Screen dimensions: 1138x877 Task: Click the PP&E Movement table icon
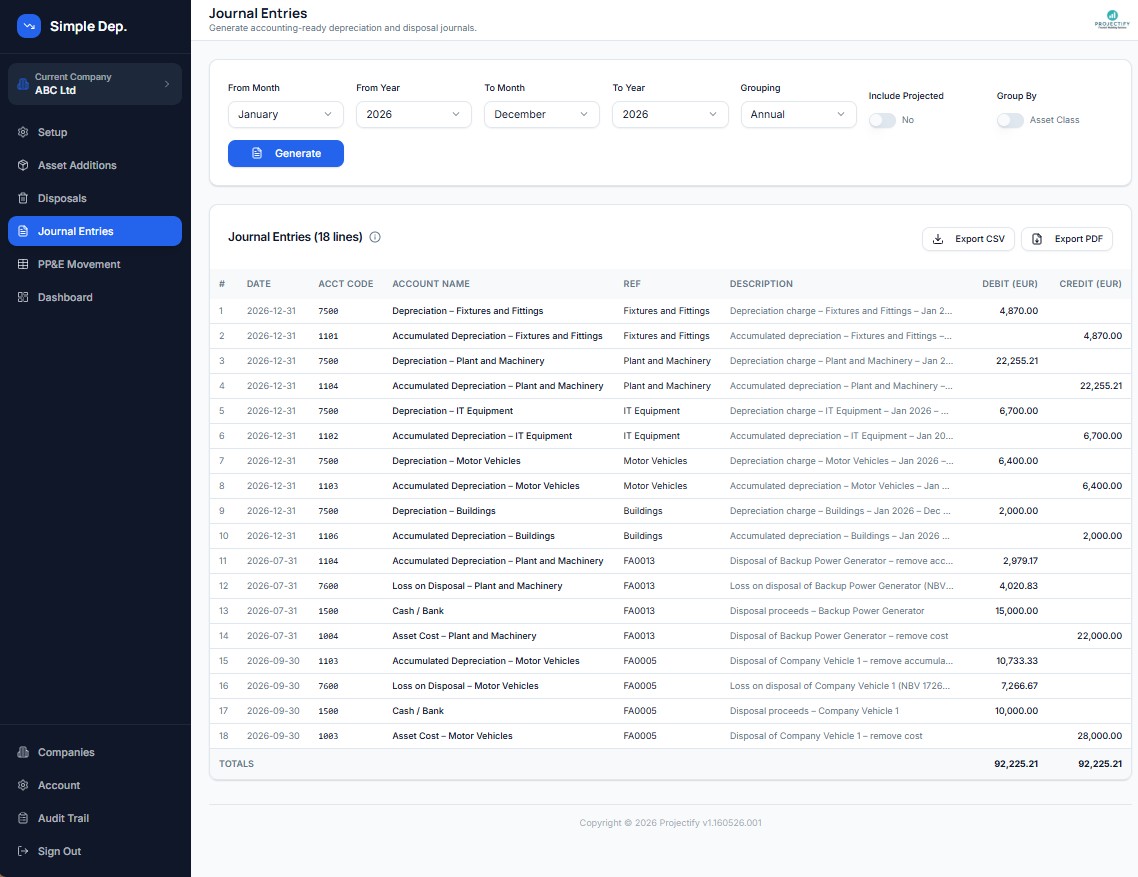(x=23, y=264)
